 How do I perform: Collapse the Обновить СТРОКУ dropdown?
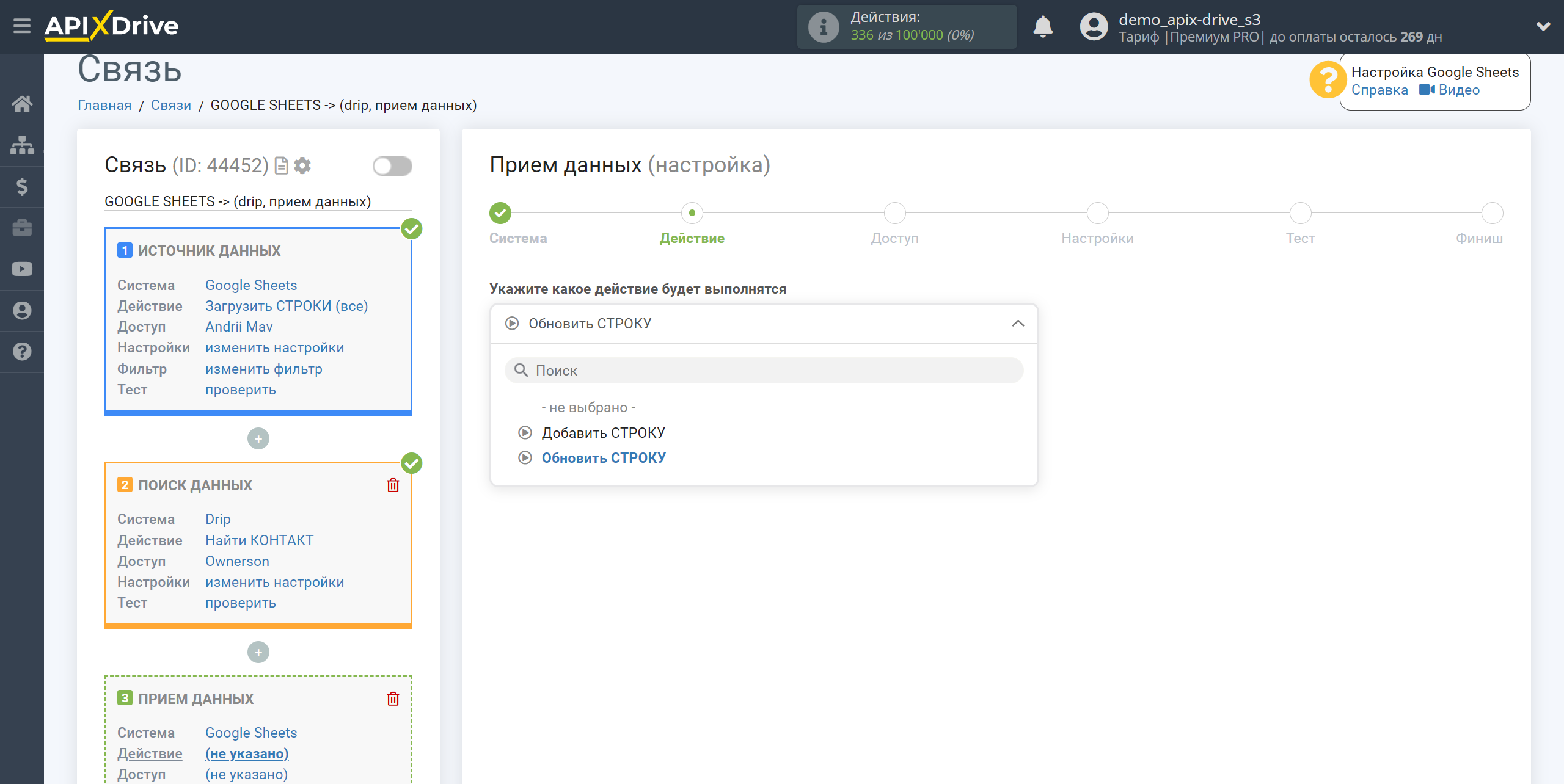764,324
